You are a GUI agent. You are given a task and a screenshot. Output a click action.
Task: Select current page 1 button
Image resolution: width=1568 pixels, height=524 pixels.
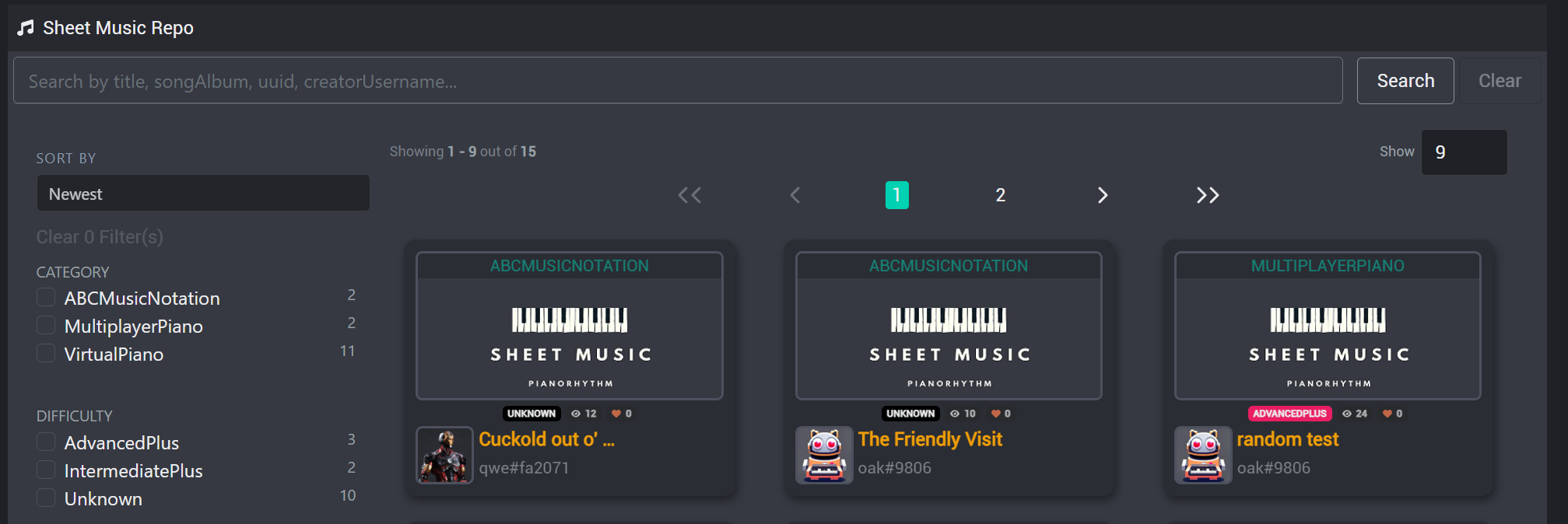[x=896, y=195]
